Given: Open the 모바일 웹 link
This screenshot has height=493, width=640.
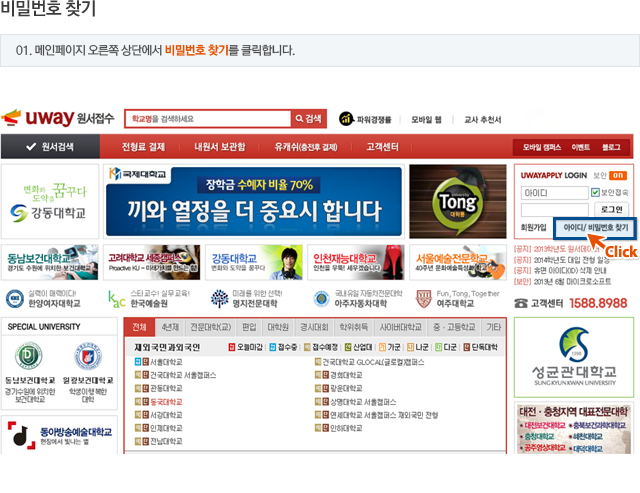Looking at the screenshot, I should coord(426,120).
